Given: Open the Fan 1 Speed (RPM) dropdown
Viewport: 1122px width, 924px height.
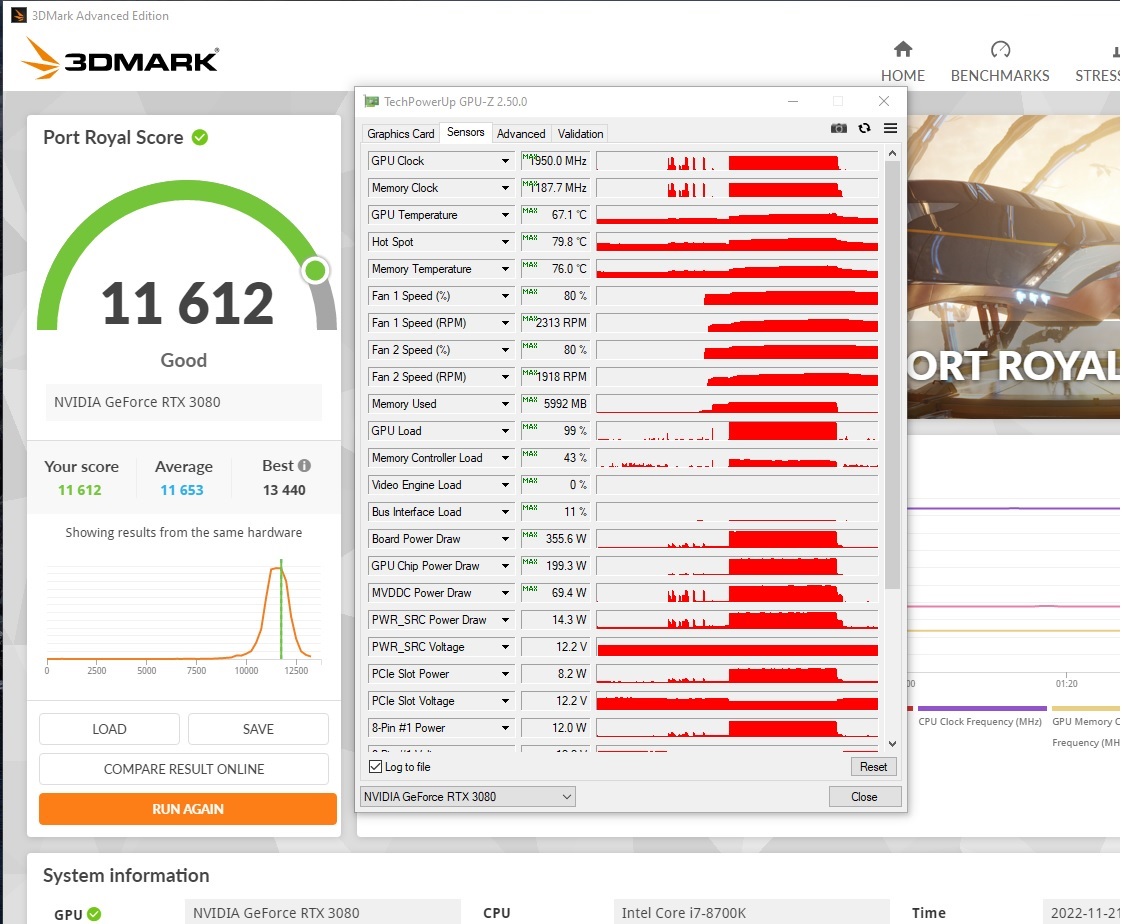Looking at the screenshot, I should click(x=505, y=323).
